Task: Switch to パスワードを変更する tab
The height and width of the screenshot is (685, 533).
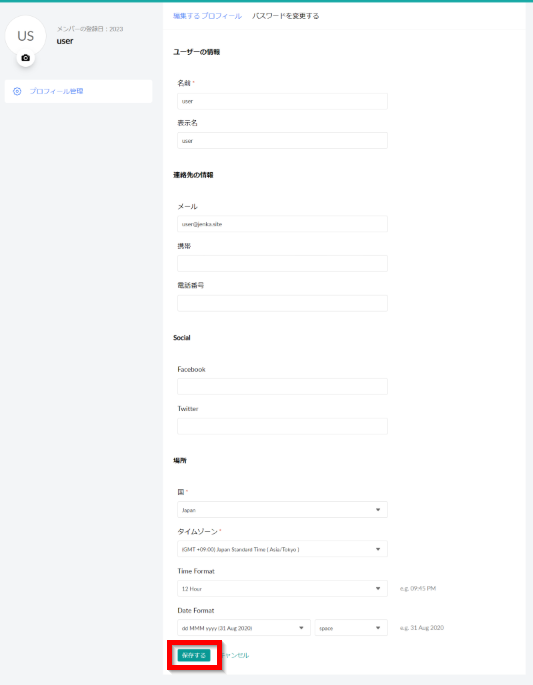Action: (x=285, y=16)
